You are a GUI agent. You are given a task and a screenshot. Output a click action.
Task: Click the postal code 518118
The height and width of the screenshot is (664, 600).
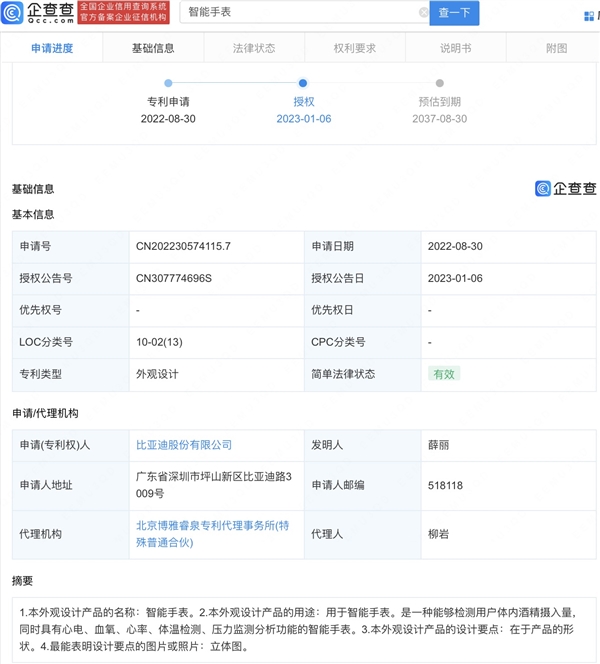[x=445, y=485]
